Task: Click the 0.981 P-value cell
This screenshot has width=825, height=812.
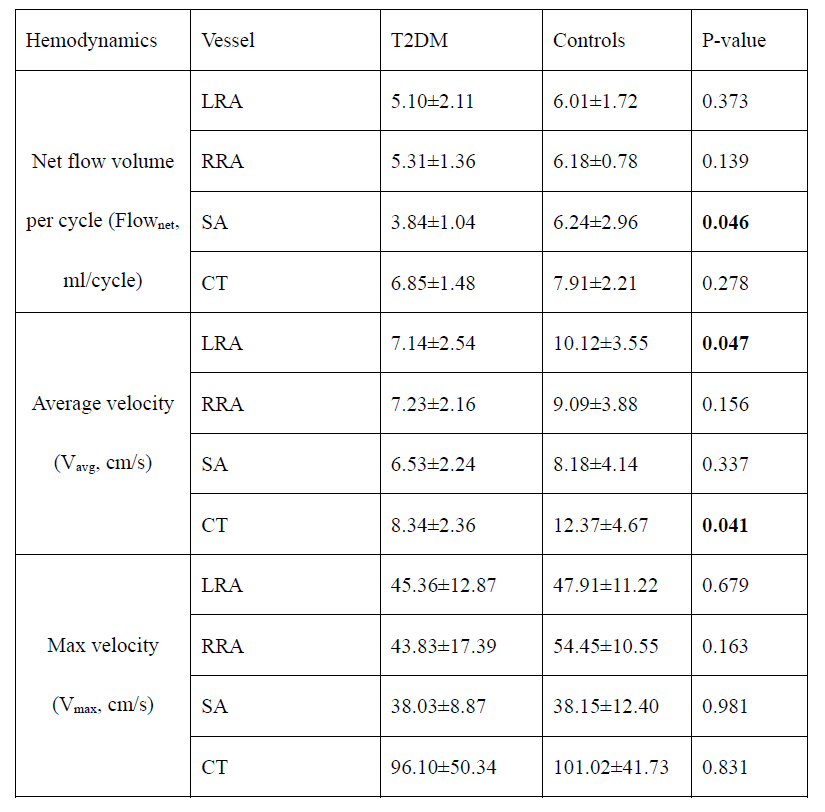Action: [726, 706]
